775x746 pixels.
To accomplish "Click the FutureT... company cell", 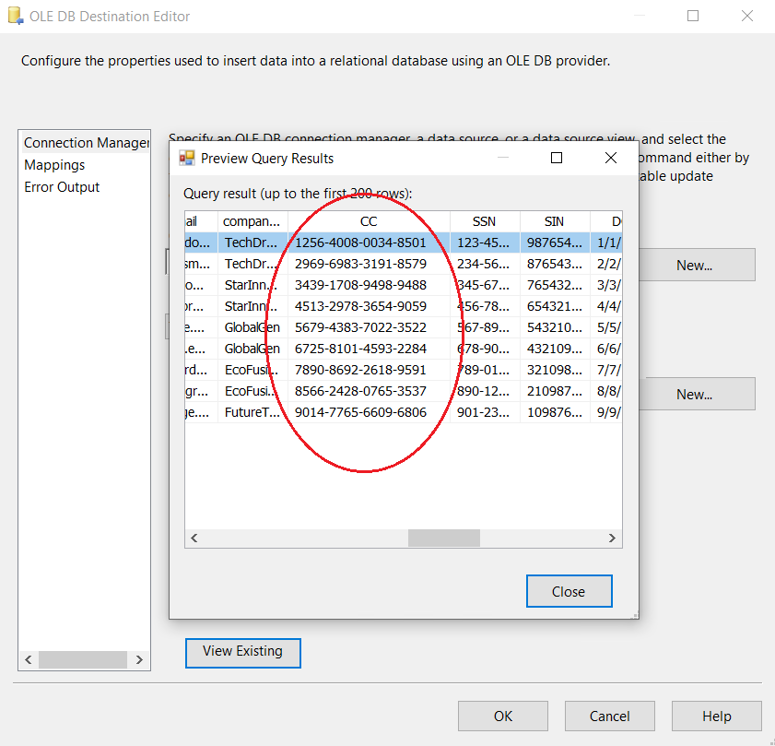I will click(252, 412).
